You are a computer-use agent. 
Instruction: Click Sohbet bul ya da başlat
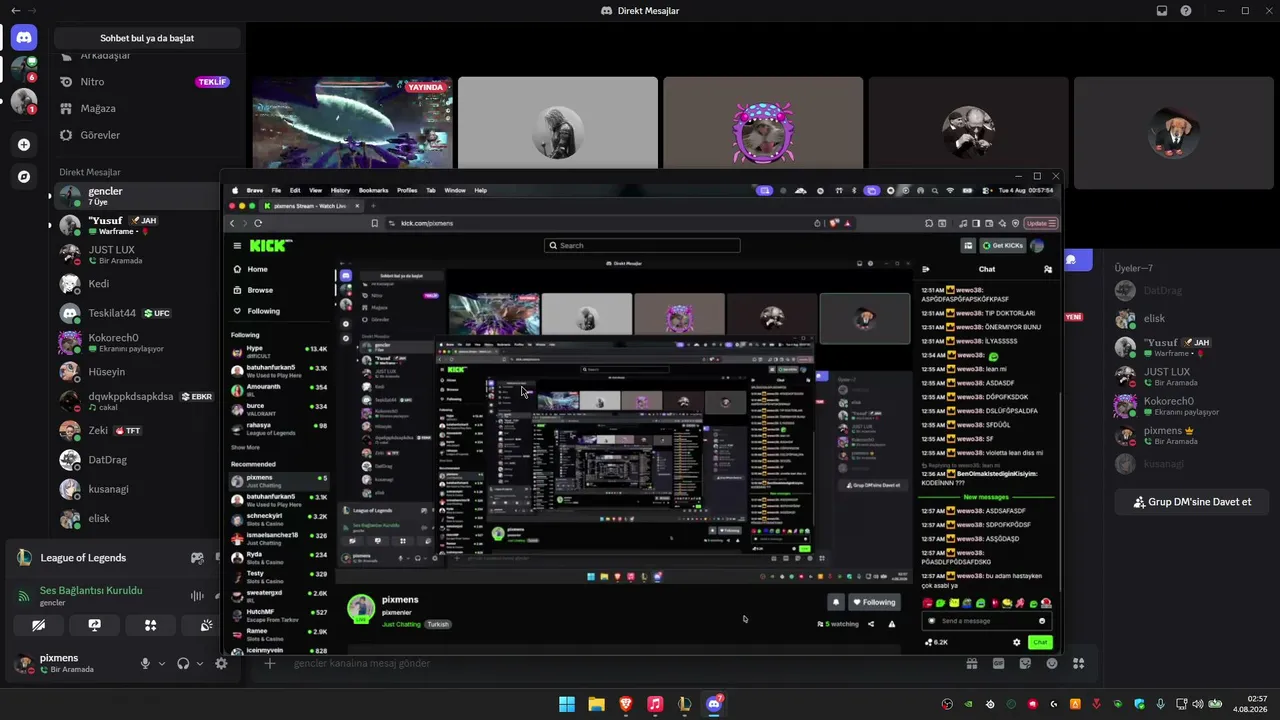pyautogui.click(x=147, y=38)
